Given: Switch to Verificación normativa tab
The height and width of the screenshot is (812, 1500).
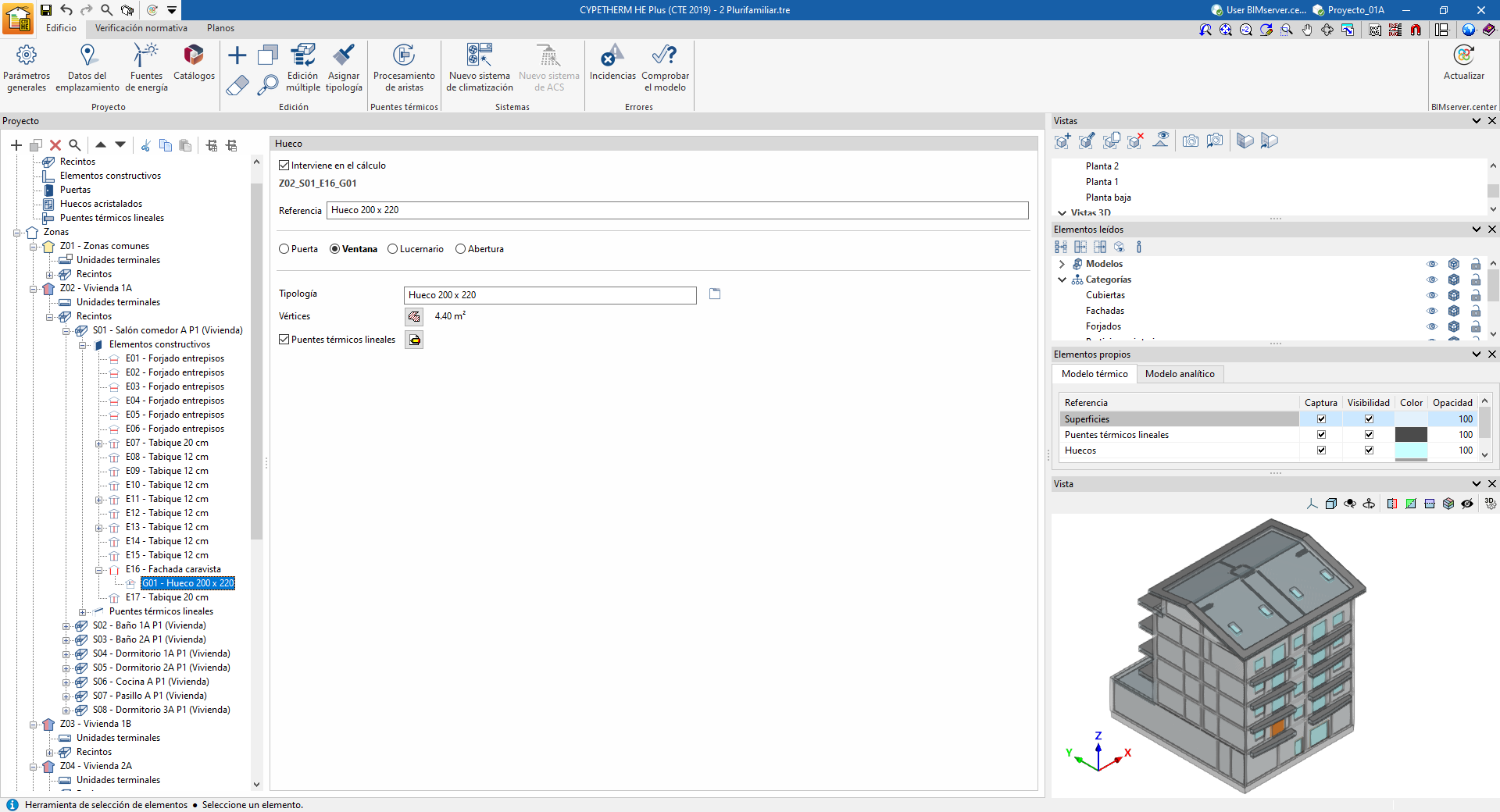Looking at the screenshot, I should 141,28.
